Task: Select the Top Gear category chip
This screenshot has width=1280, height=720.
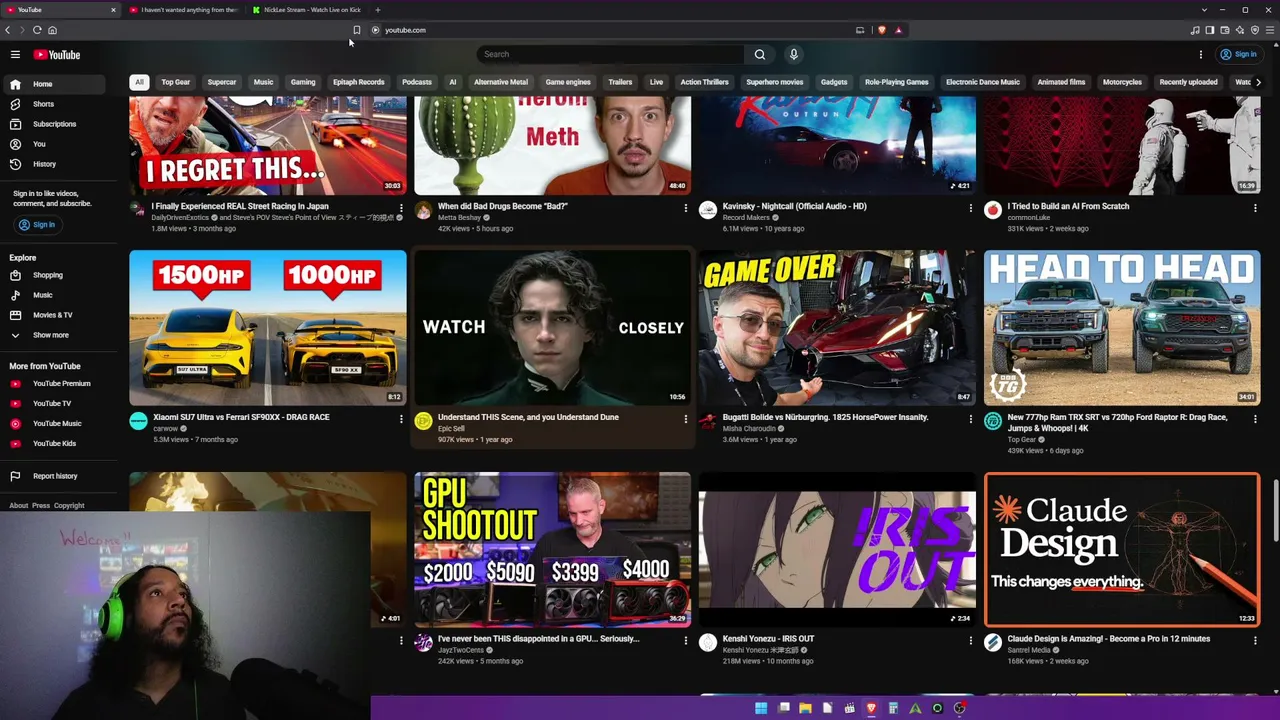Action: [176, 82]
